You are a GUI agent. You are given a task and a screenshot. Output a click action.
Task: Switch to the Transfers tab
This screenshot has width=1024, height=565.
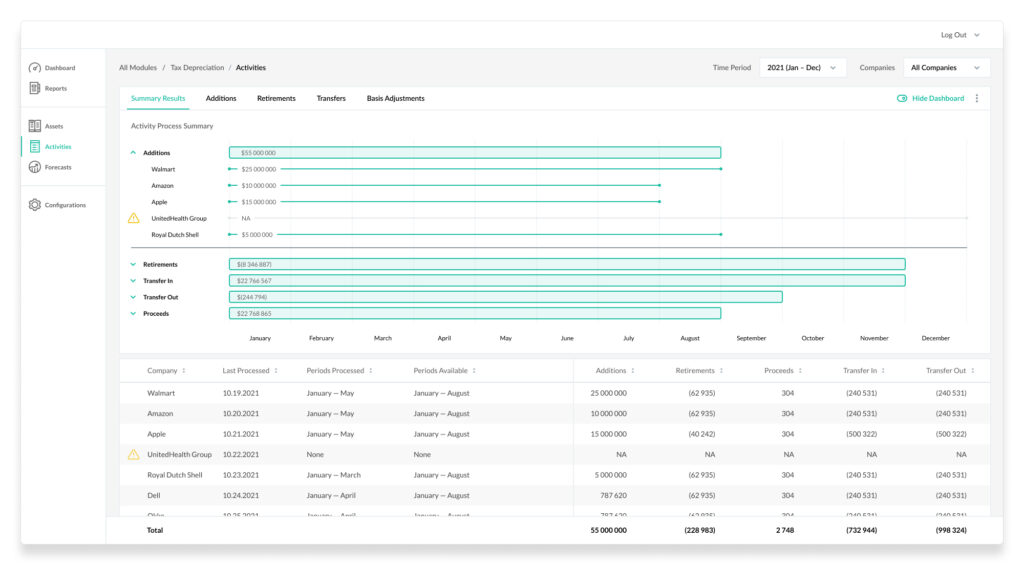331,99
